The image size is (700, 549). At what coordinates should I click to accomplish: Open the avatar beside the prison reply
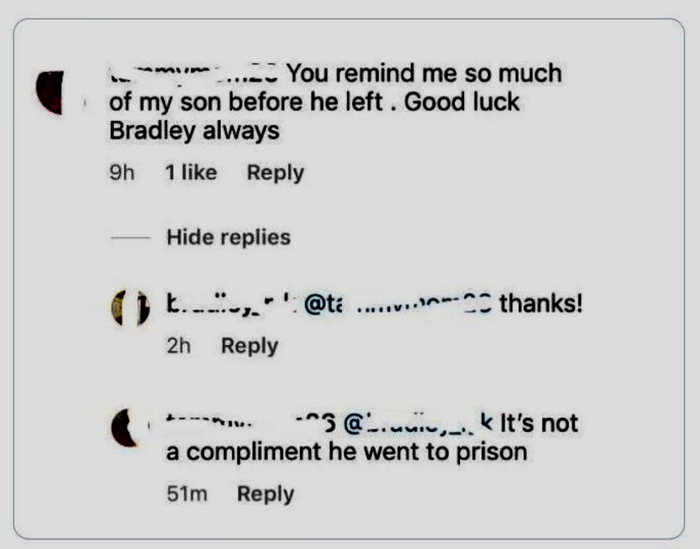124,428
